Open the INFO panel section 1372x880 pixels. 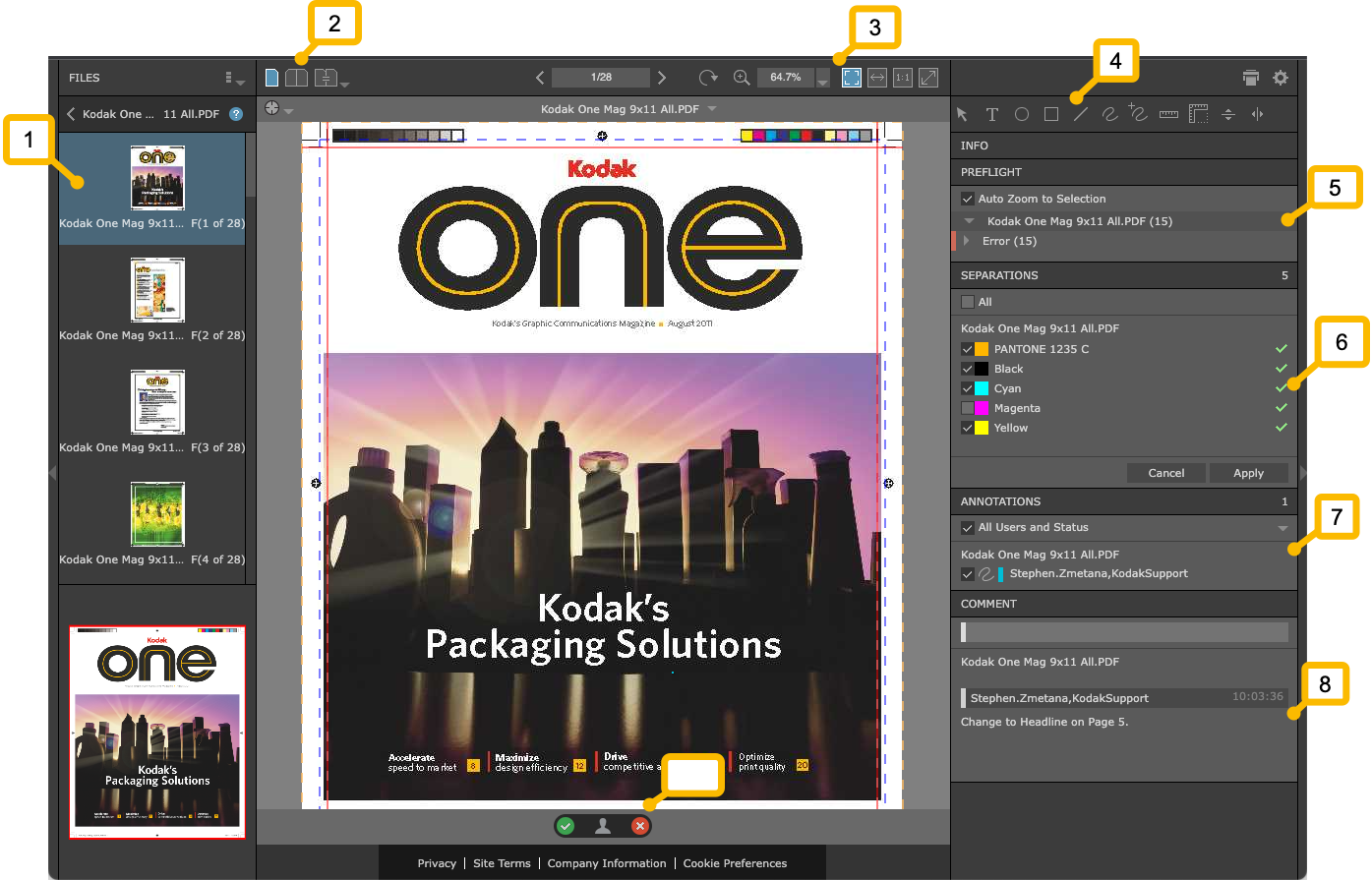[1124, 146]
